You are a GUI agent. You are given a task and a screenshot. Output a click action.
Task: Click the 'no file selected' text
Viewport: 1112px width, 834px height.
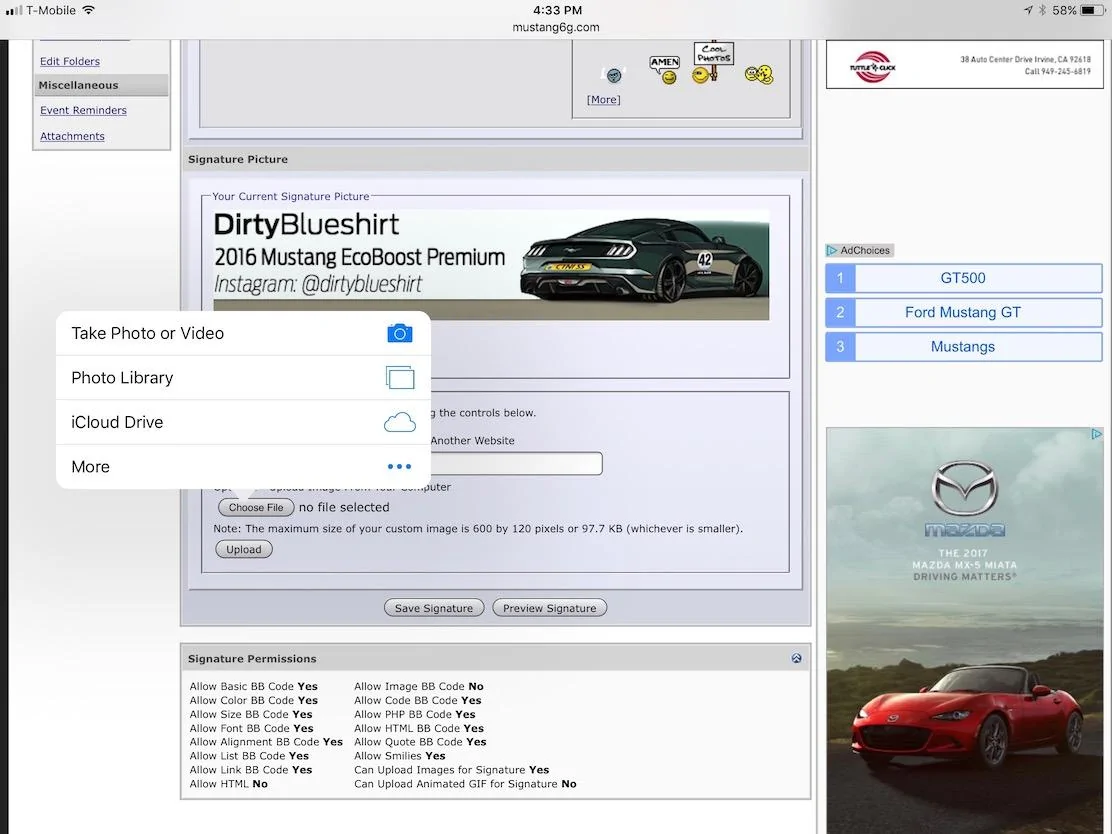[x=344, y=507]
